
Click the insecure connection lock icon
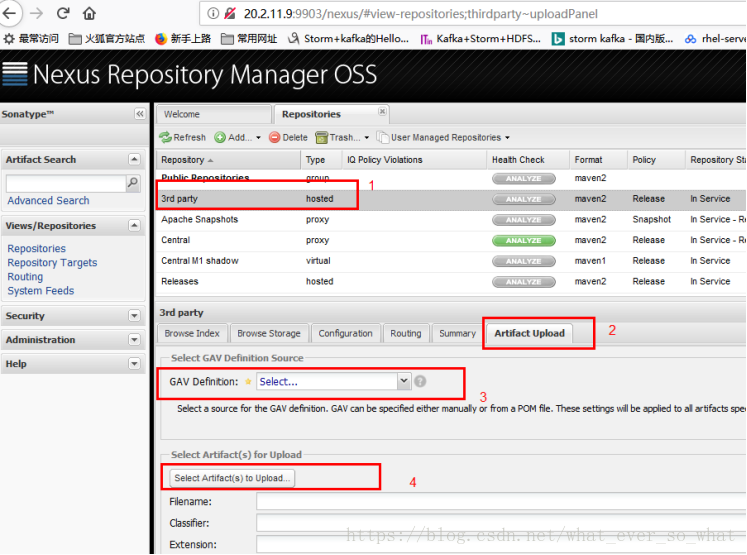(230, 13)
